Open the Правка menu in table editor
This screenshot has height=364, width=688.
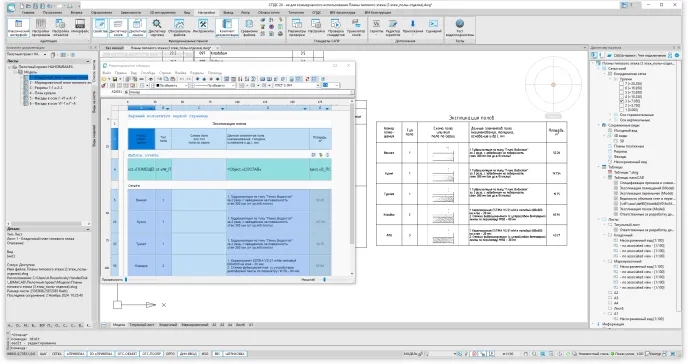(x=121, y=73)
